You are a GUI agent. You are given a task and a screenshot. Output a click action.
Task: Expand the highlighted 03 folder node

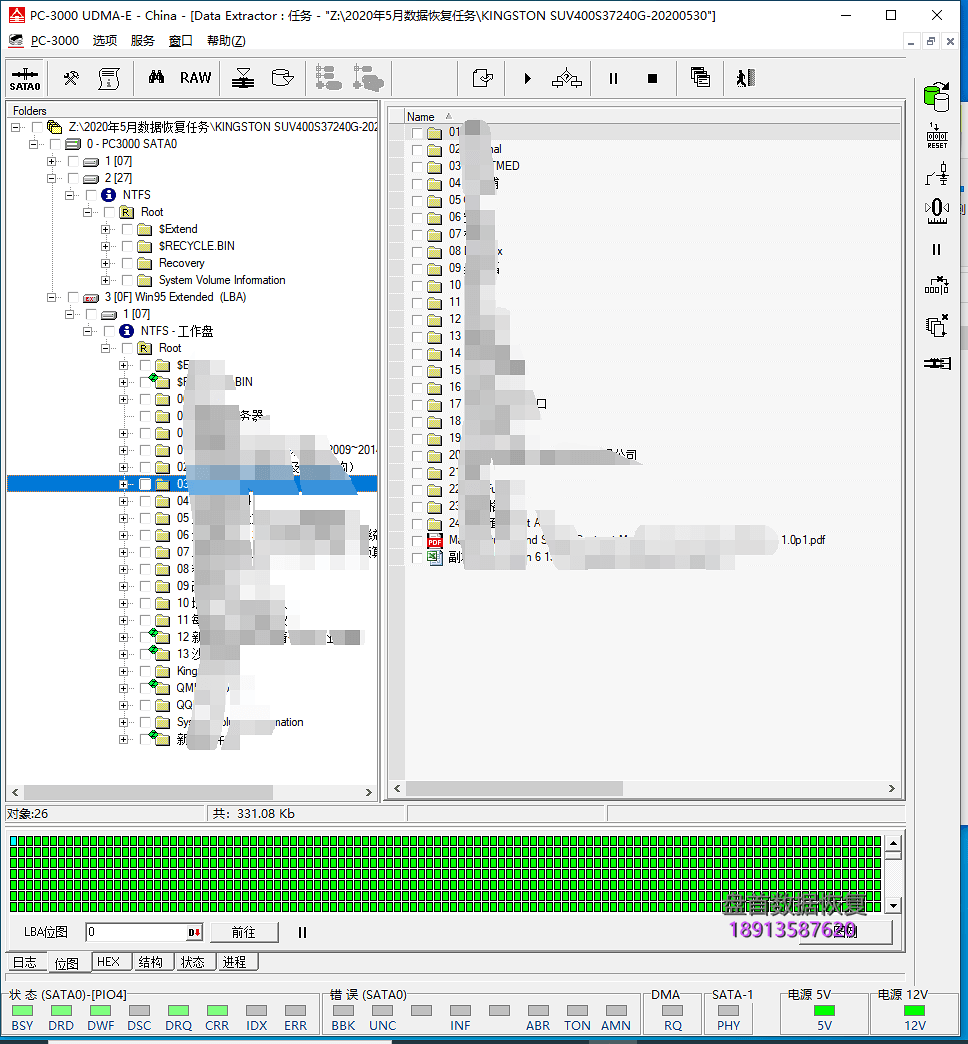click(123, 484)
